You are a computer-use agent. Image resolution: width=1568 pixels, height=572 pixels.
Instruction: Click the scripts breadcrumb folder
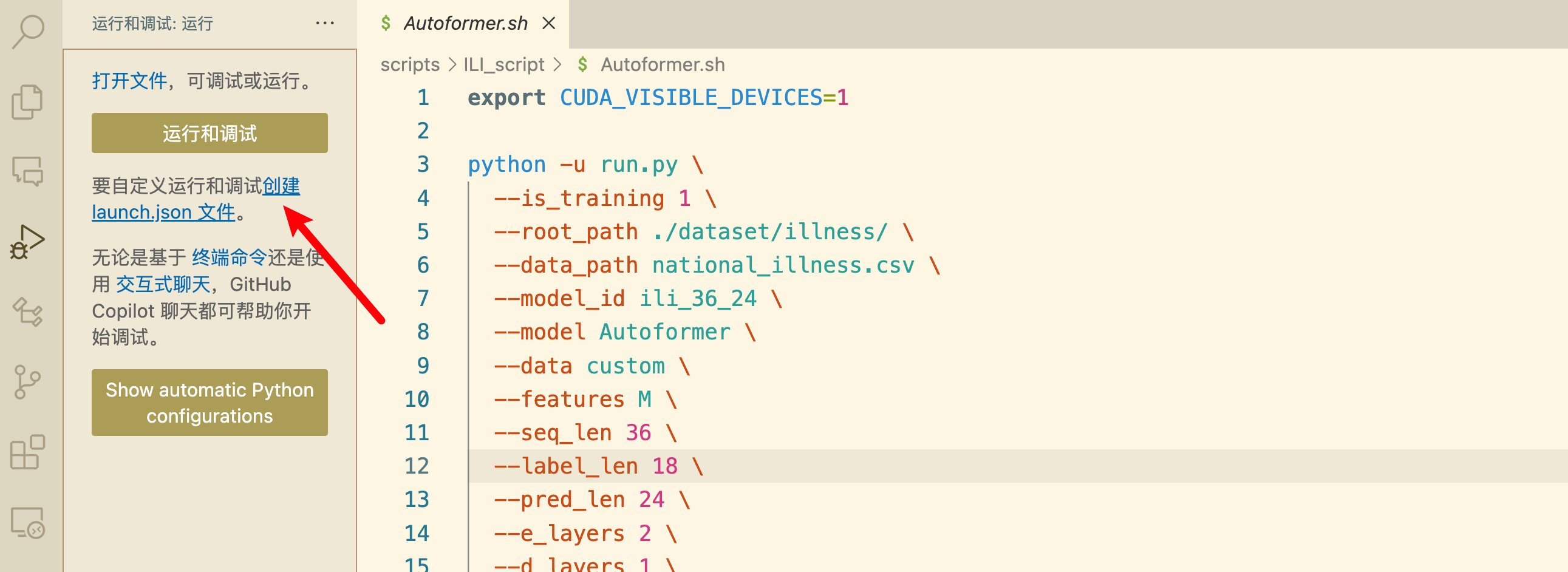coord(411,64)
